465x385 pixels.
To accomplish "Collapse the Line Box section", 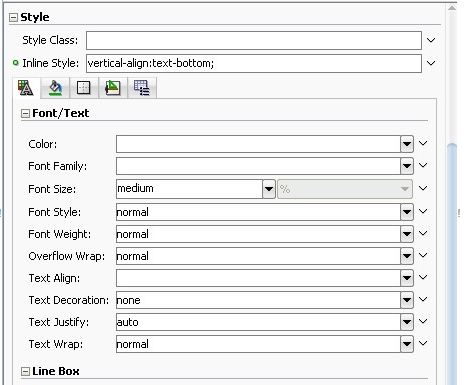I will point(25,371).
